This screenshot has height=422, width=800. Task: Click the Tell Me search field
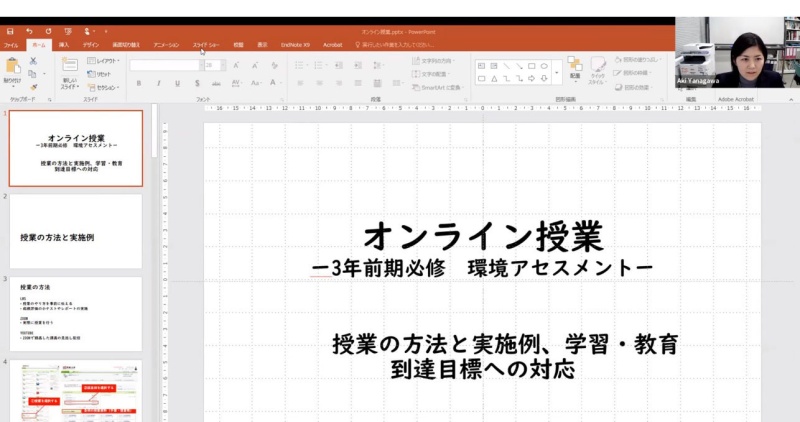click(397, 45)
